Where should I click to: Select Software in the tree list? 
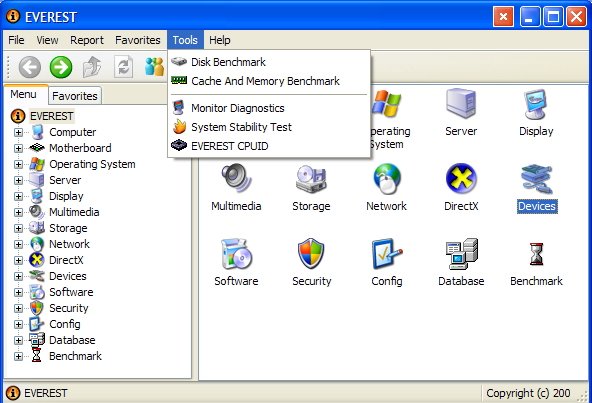(71, 292)
